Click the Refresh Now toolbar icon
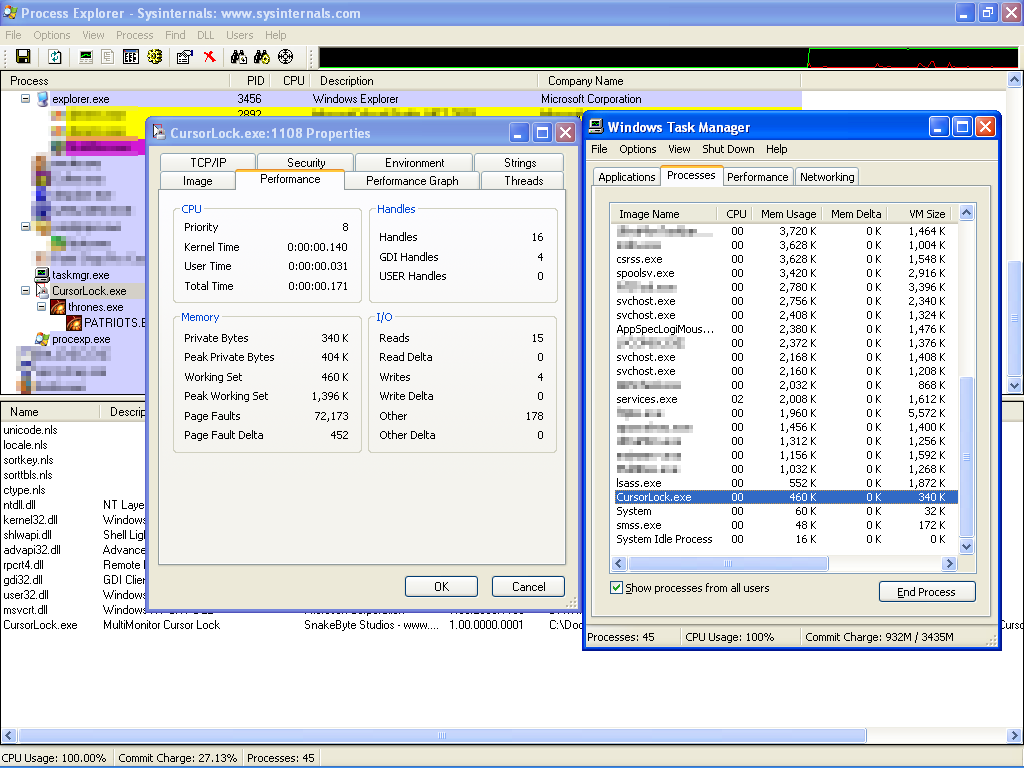The image size is (1024, 768). click(x=55, y=57)
